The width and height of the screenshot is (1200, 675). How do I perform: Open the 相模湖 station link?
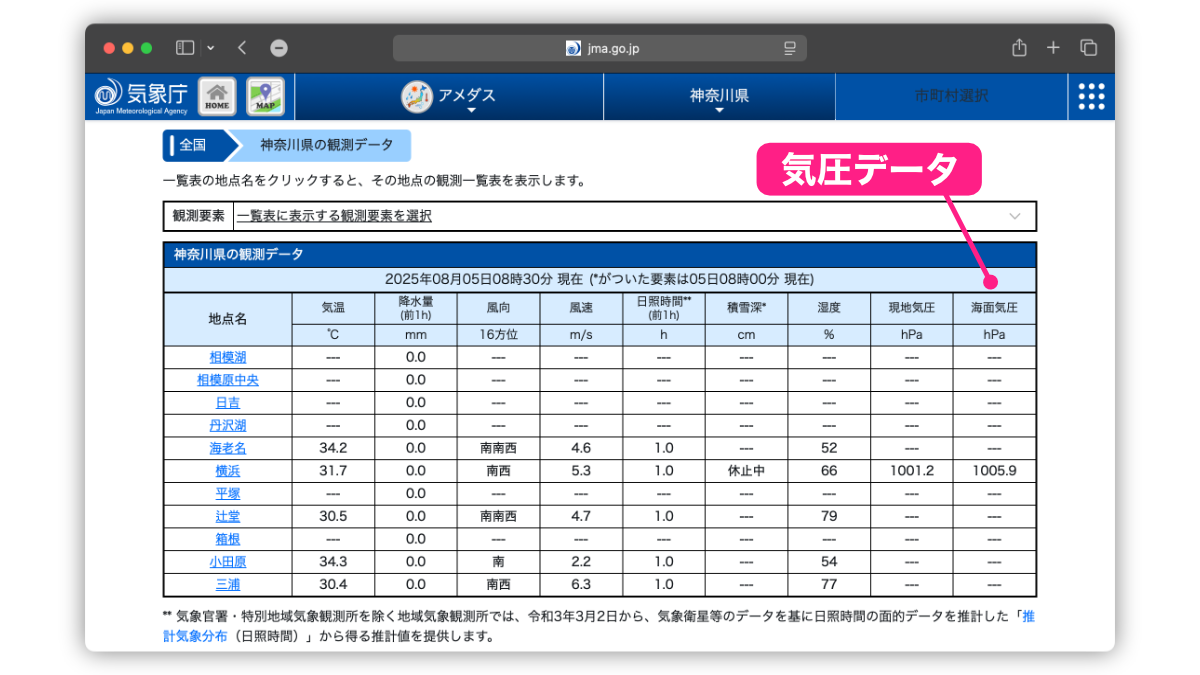coord(228,357)
